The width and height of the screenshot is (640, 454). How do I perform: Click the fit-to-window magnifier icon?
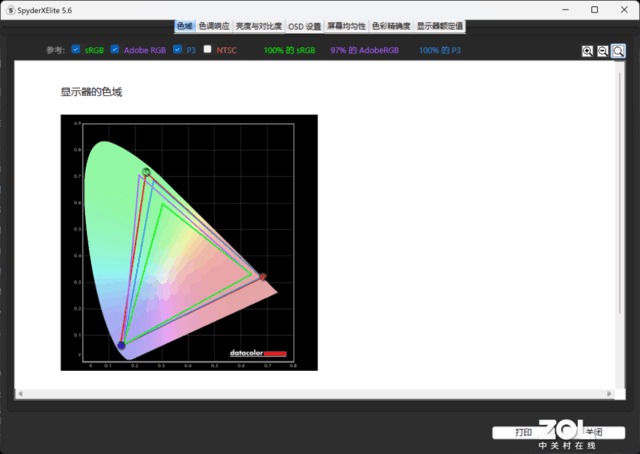pyautogui.click(x=618, y=51)
